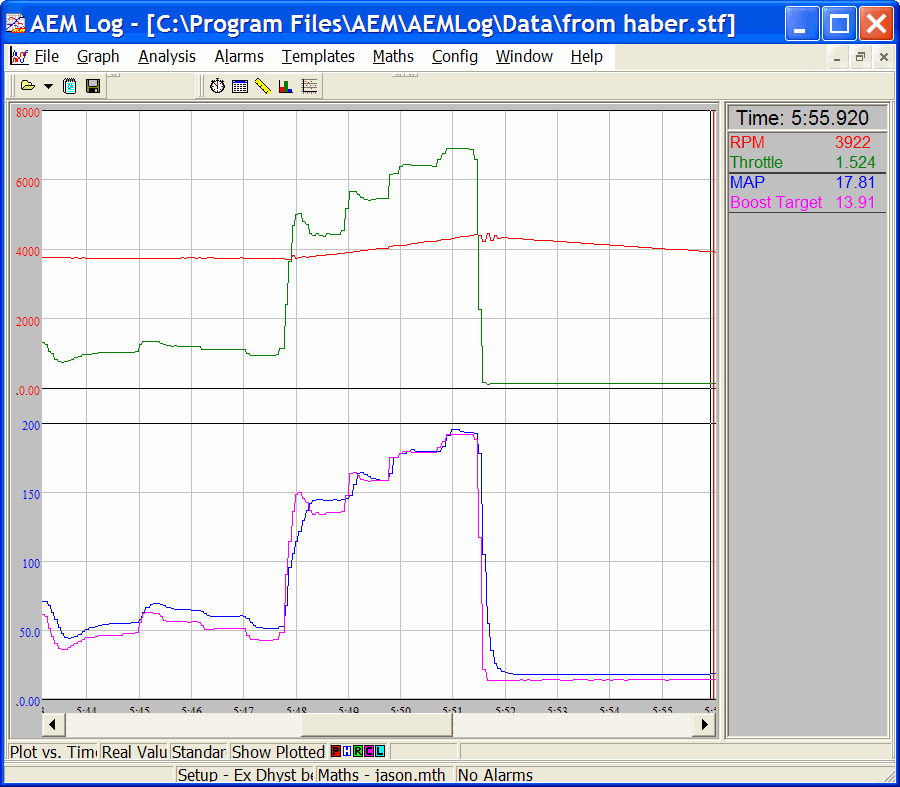Maximize the AEM Log window
The width and height of the screenshot is (900, 787).
839,24
